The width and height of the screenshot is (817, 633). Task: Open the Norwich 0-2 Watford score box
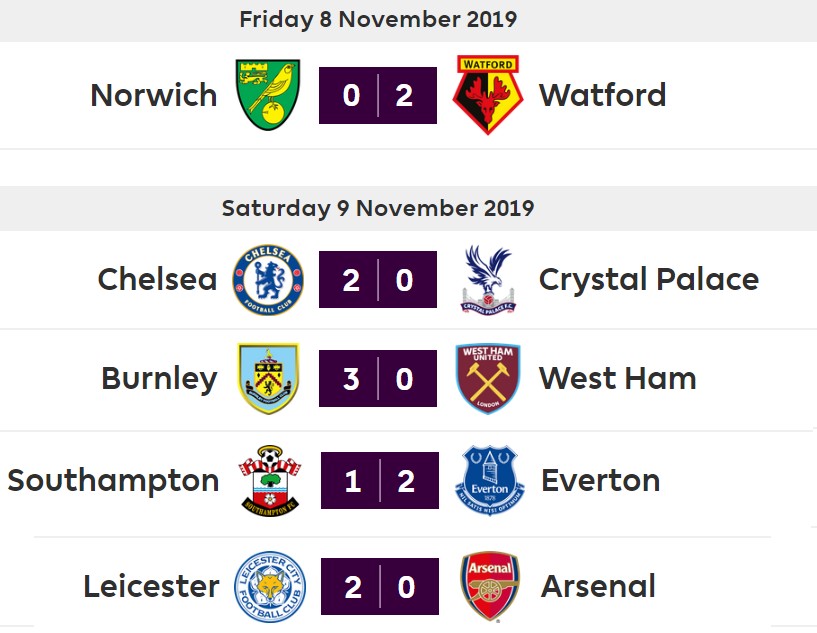378,95
